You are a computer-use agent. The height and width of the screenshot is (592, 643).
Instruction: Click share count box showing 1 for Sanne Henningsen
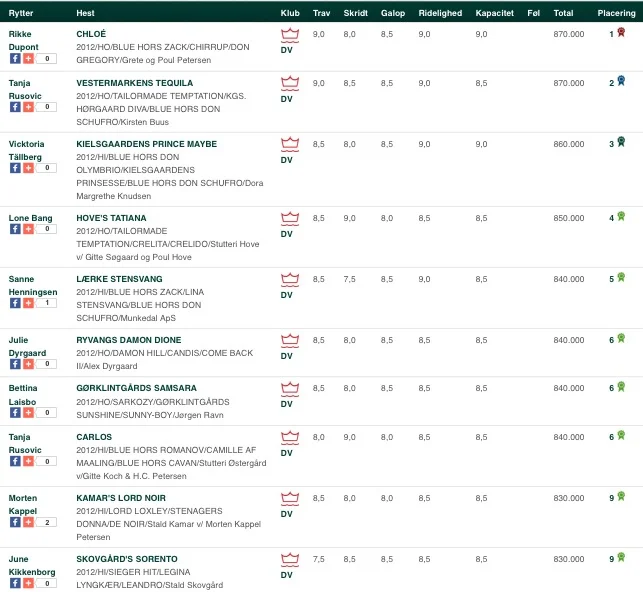[x=47, y=303]
